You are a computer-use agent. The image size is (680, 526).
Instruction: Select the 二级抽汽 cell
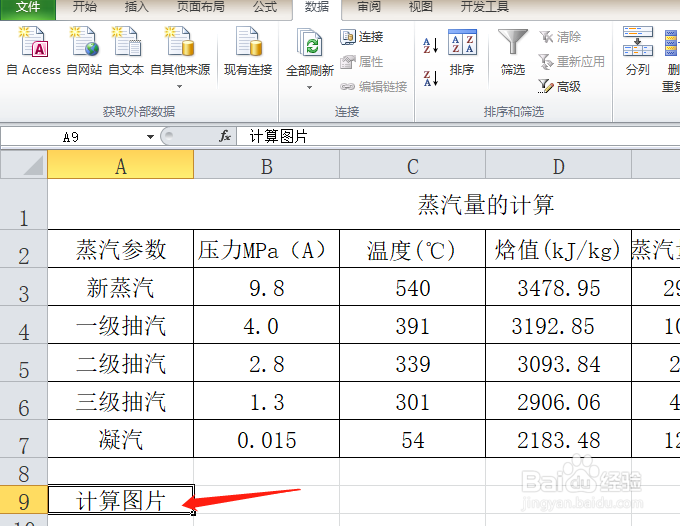tap(121, 363)
